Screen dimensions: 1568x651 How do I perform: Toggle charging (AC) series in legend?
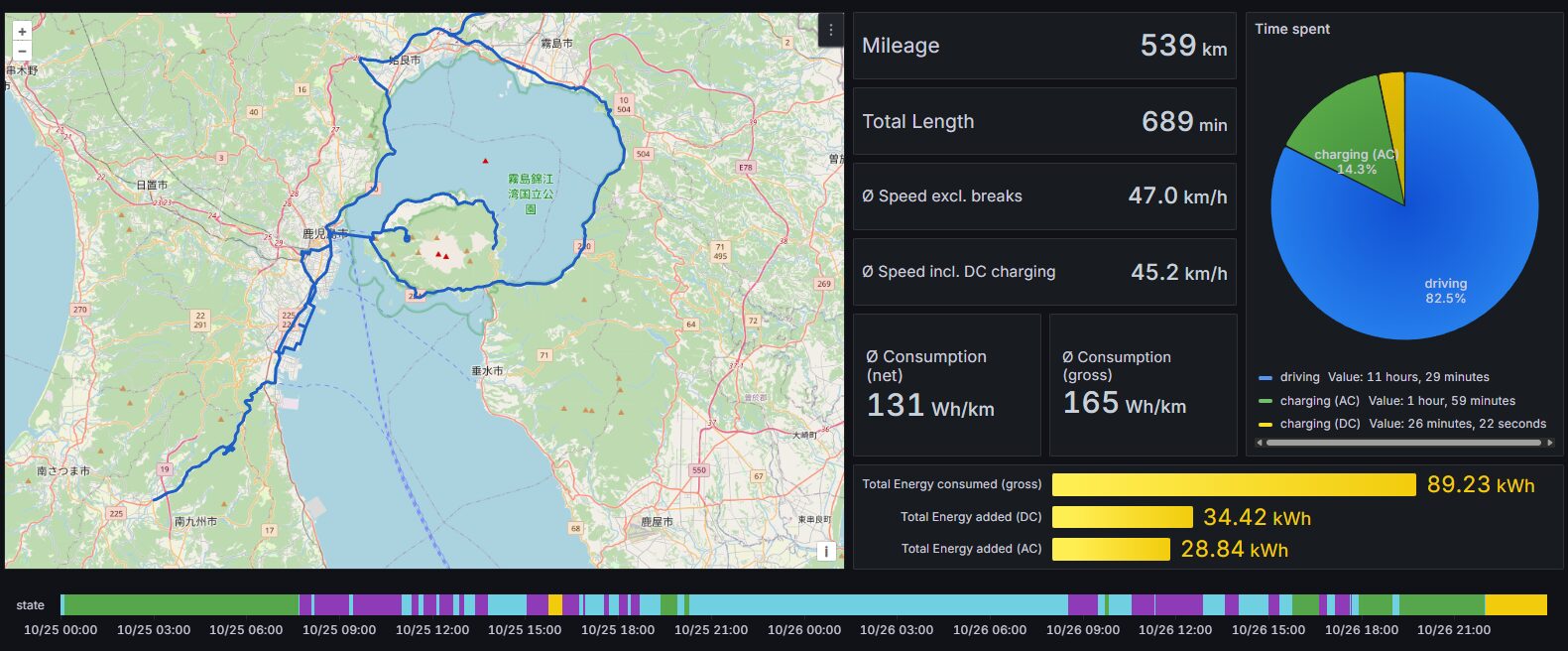1319,401
